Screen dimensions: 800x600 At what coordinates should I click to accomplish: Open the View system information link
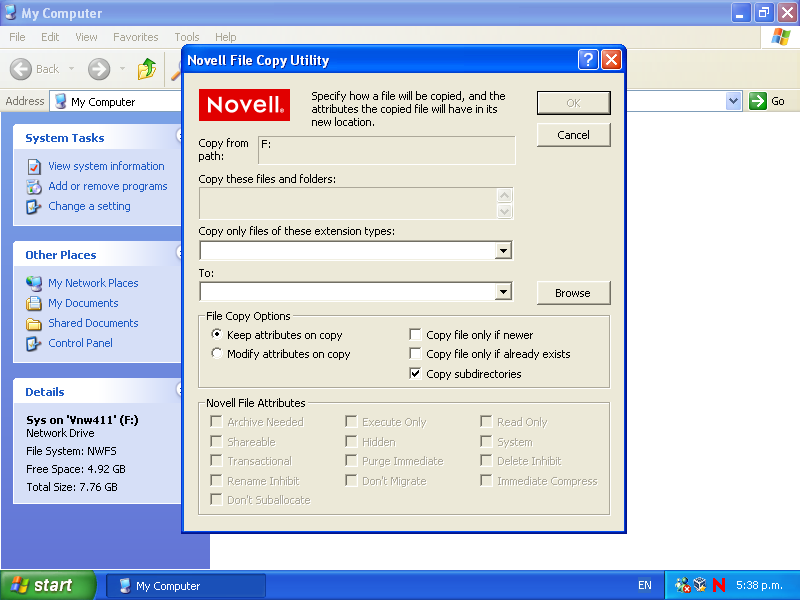[x=106, y=166]
